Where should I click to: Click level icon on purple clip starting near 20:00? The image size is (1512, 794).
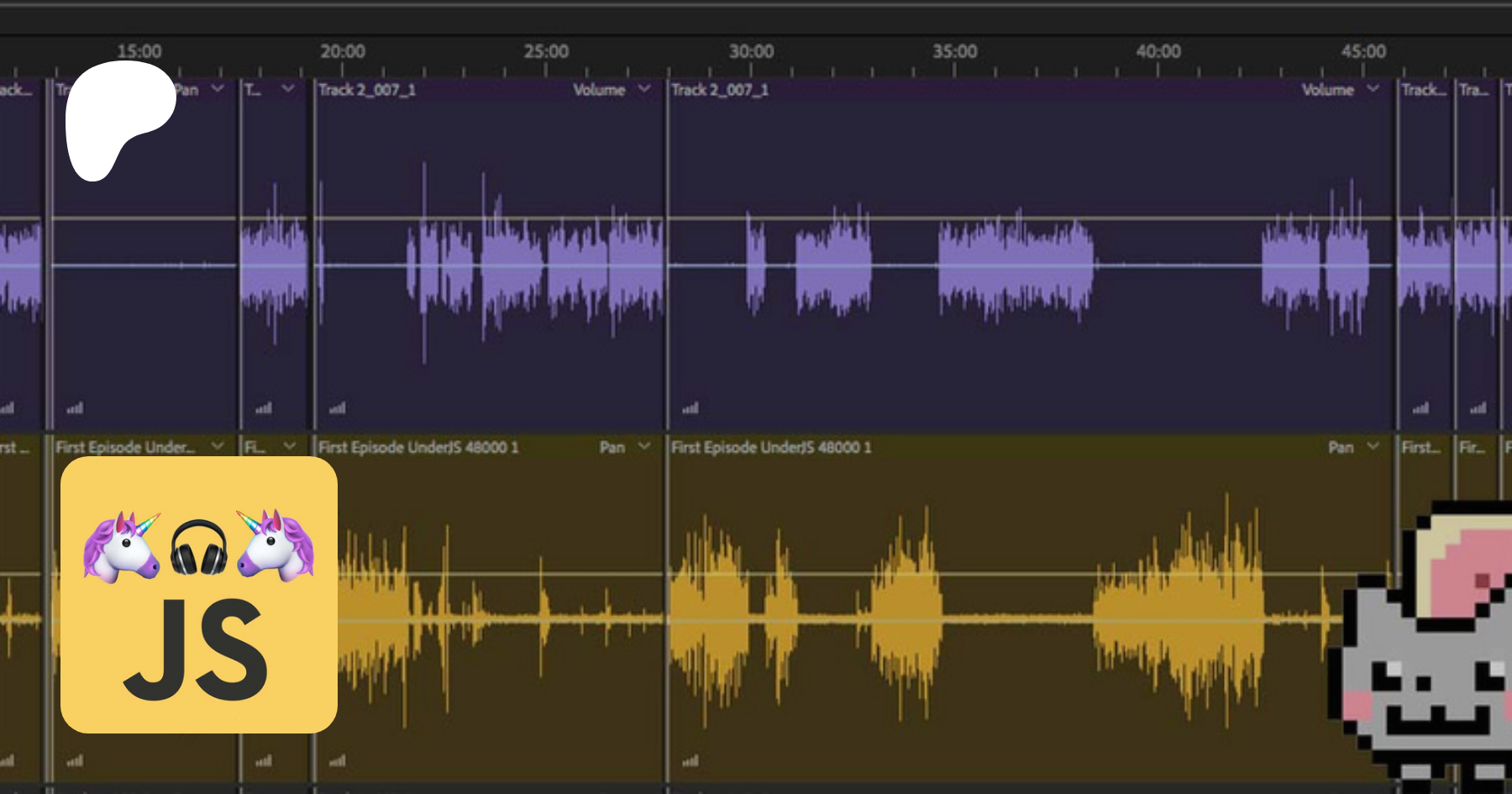[x=338, y=408]
